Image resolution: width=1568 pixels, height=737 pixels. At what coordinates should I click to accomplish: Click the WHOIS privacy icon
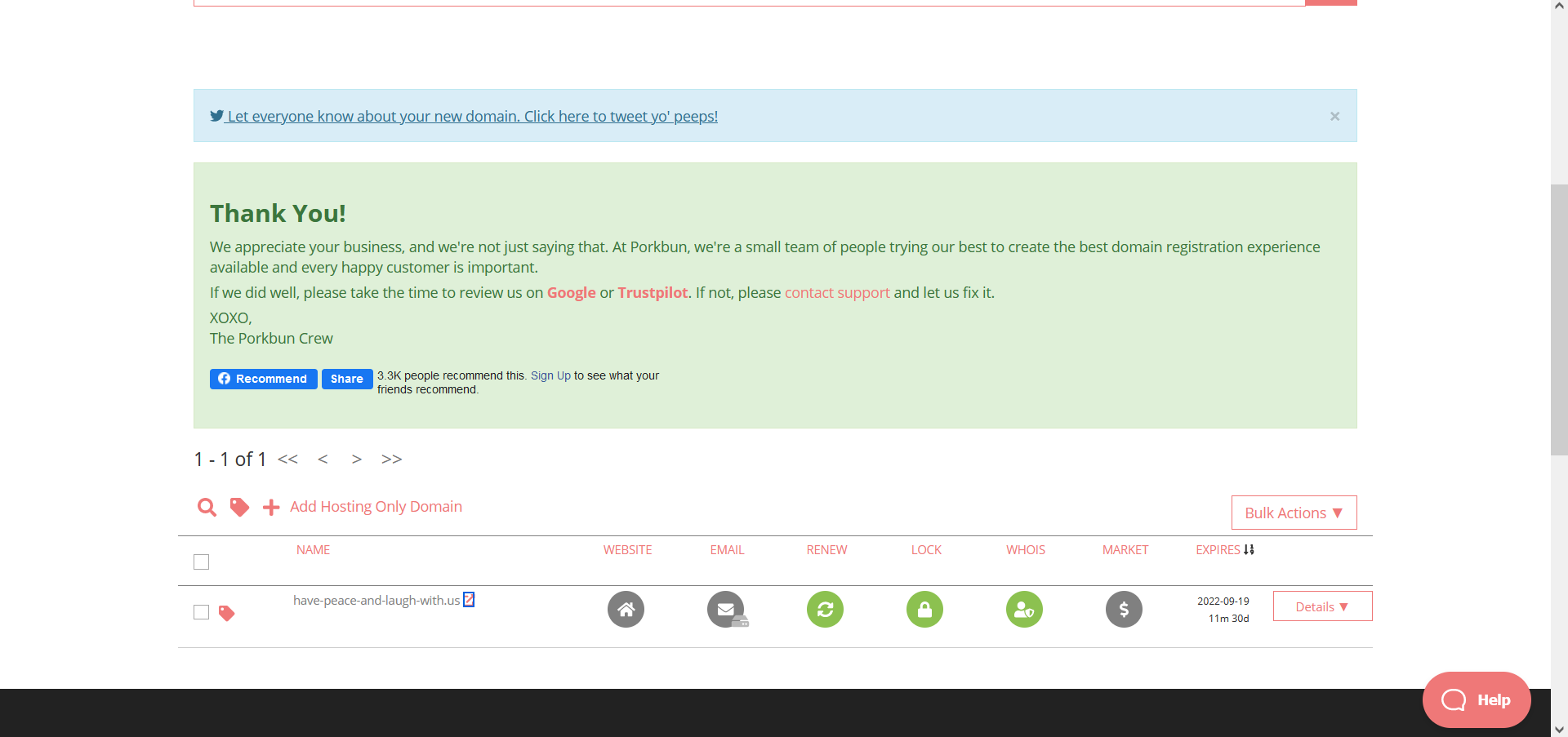pyautogui.click(x=1024, y=610)
